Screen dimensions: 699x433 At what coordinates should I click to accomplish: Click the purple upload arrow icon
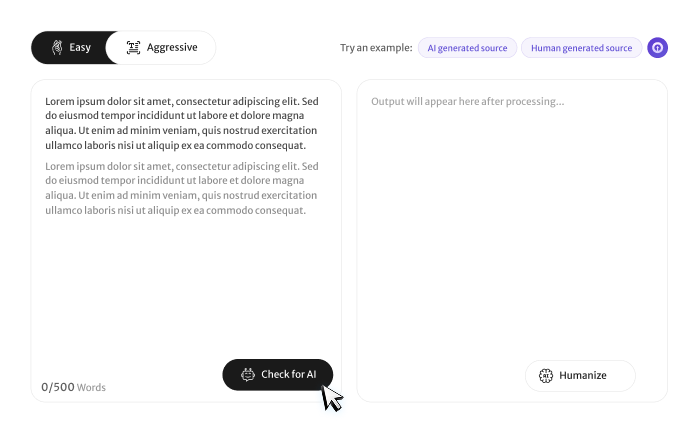tap(657, 48)
